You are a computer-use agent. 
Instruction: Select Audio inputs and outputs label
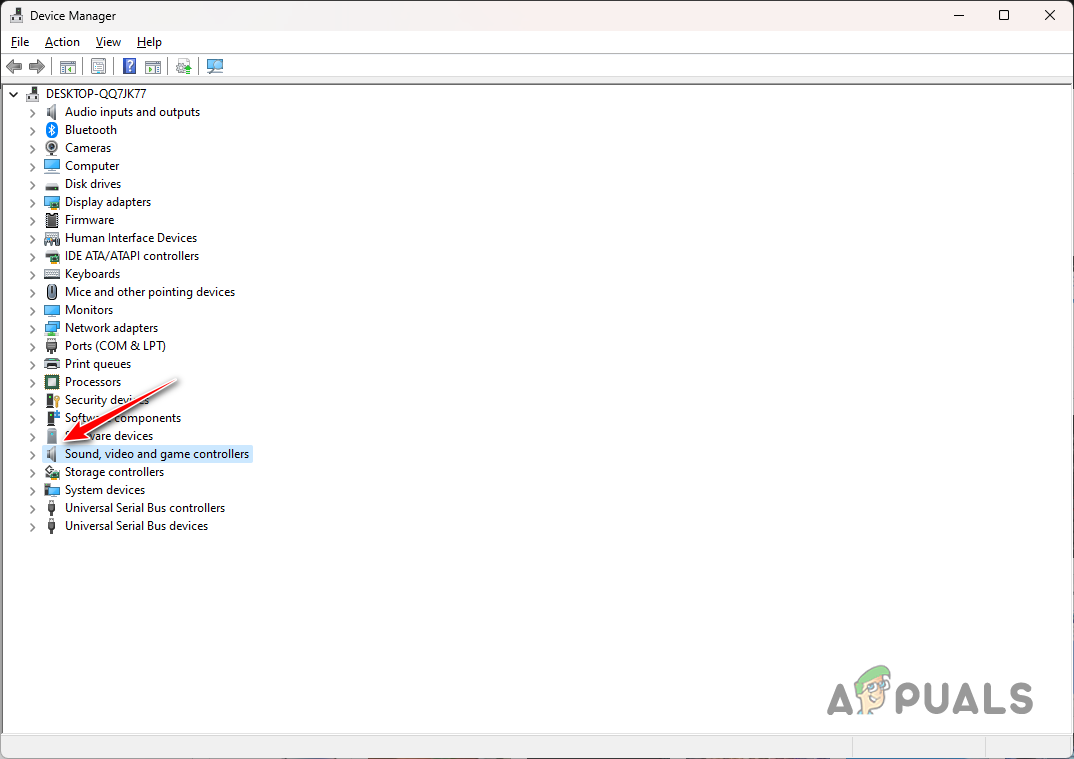click(x=132, y=112)
